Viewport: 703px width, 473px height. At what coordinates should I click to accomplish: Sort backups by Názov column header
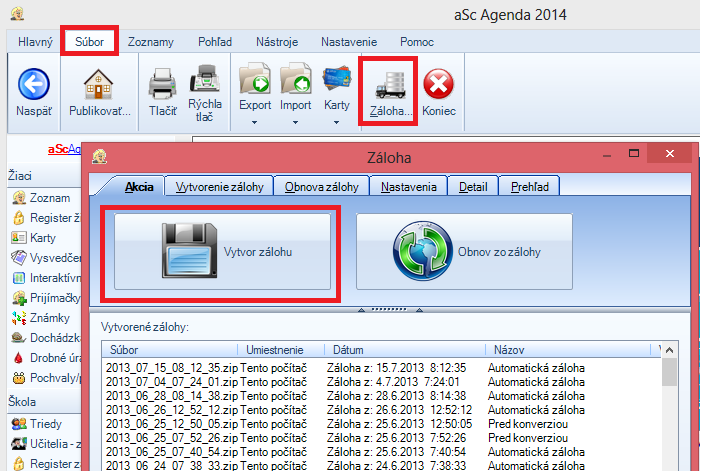568,350
